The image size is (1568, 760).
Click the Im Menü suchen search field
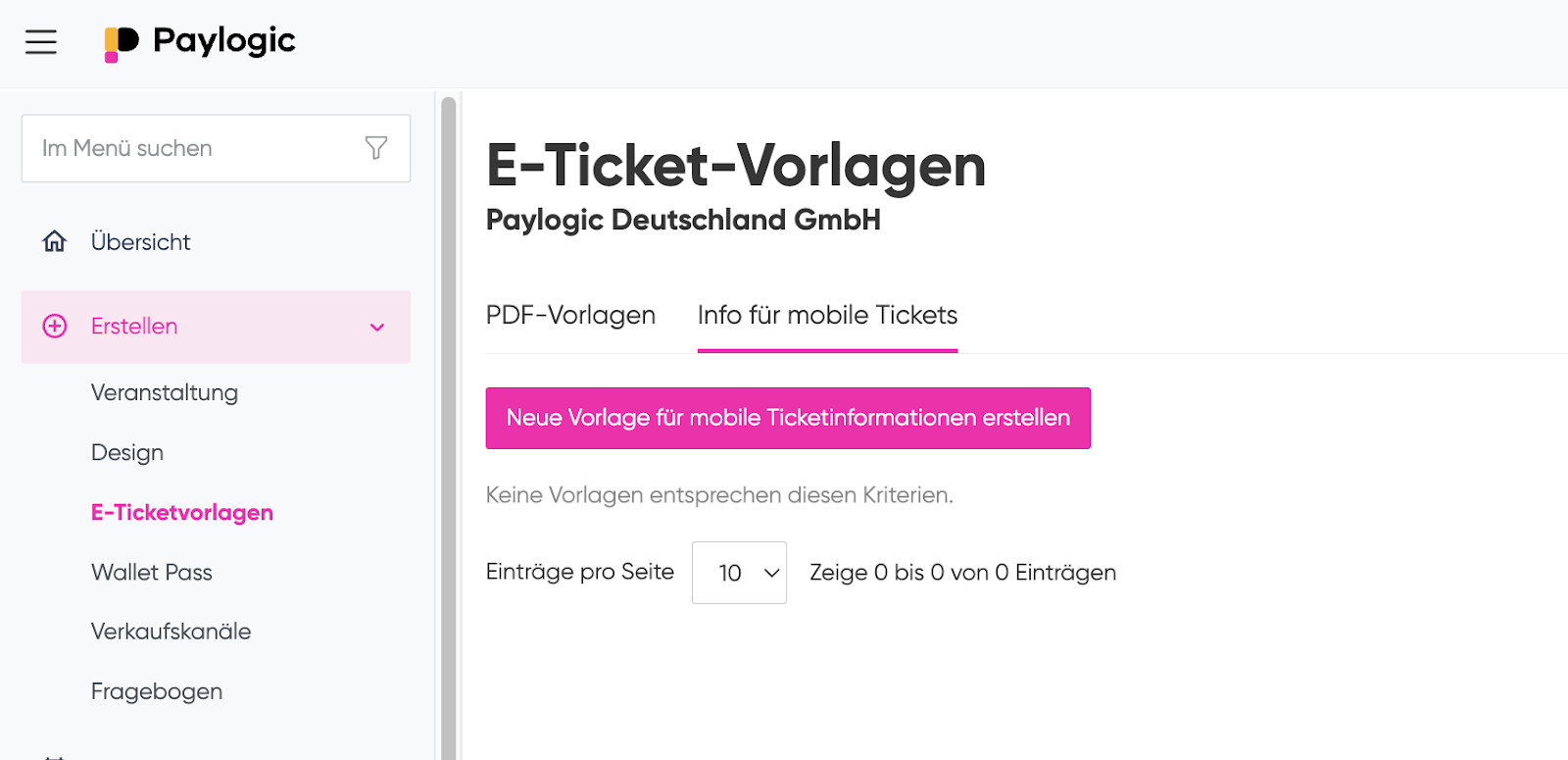click(216, 148)
